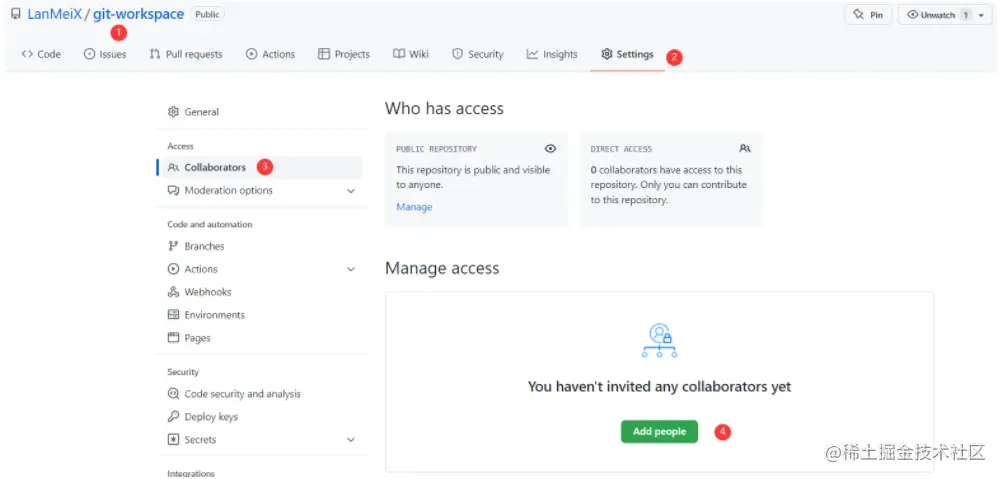Click the Secrets asterisk icon
1002x479 pixels.
tap(173, 439)
